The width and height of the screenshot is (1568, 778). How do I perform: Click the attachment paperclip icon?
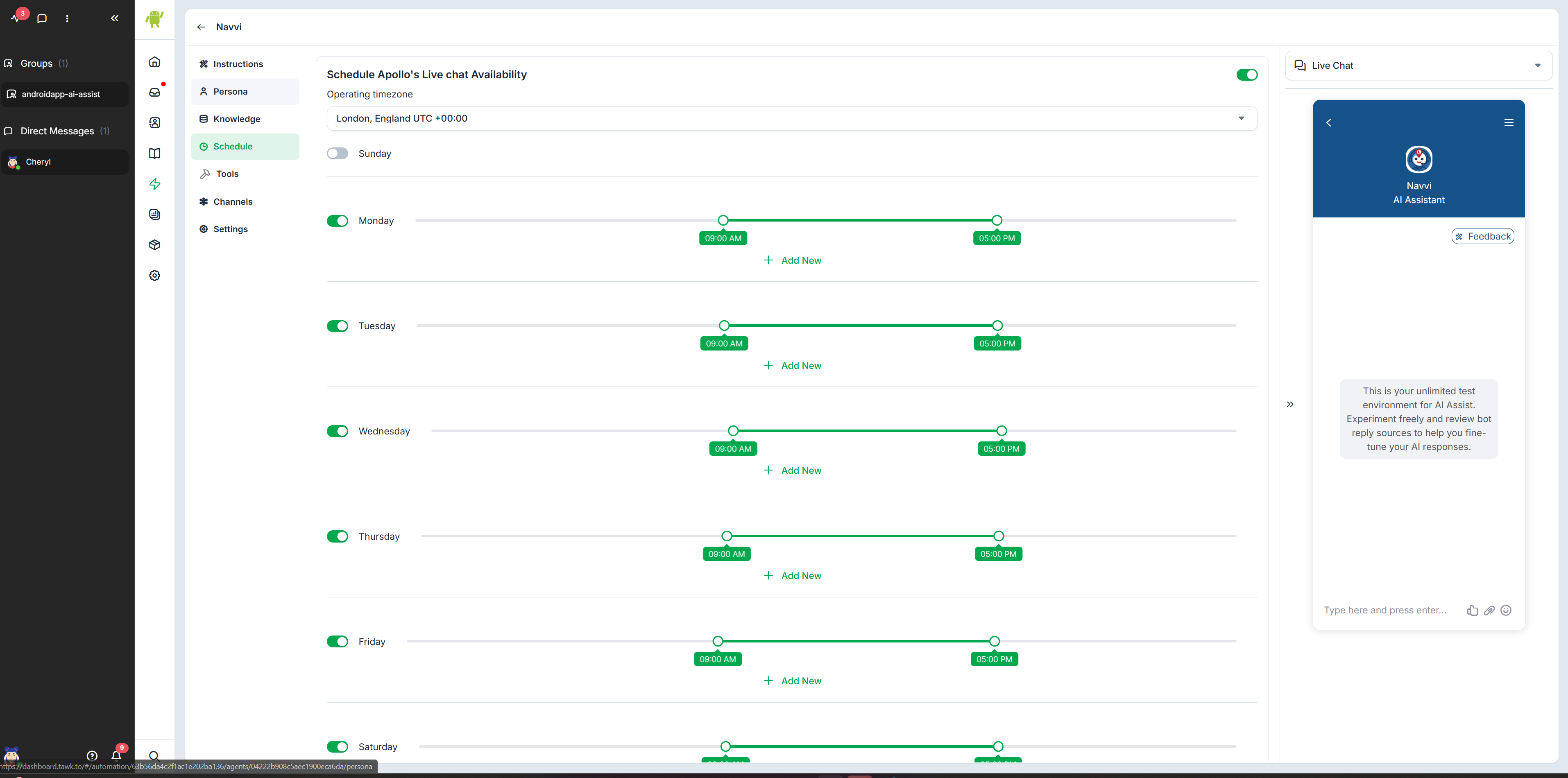tap(1489, 610)
